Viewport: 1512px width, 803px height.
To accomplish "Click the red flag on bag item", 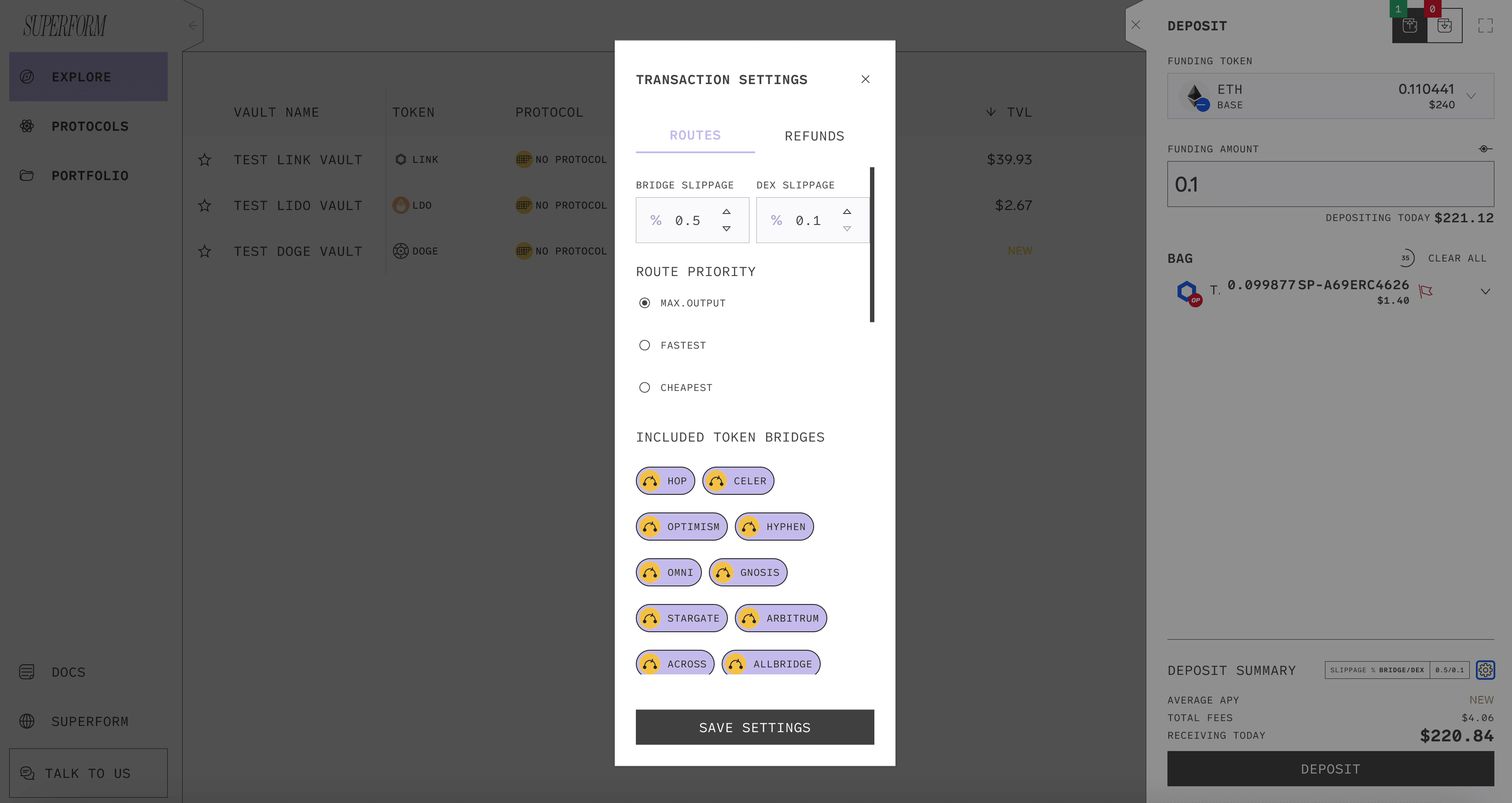I will click(1425, 291).
